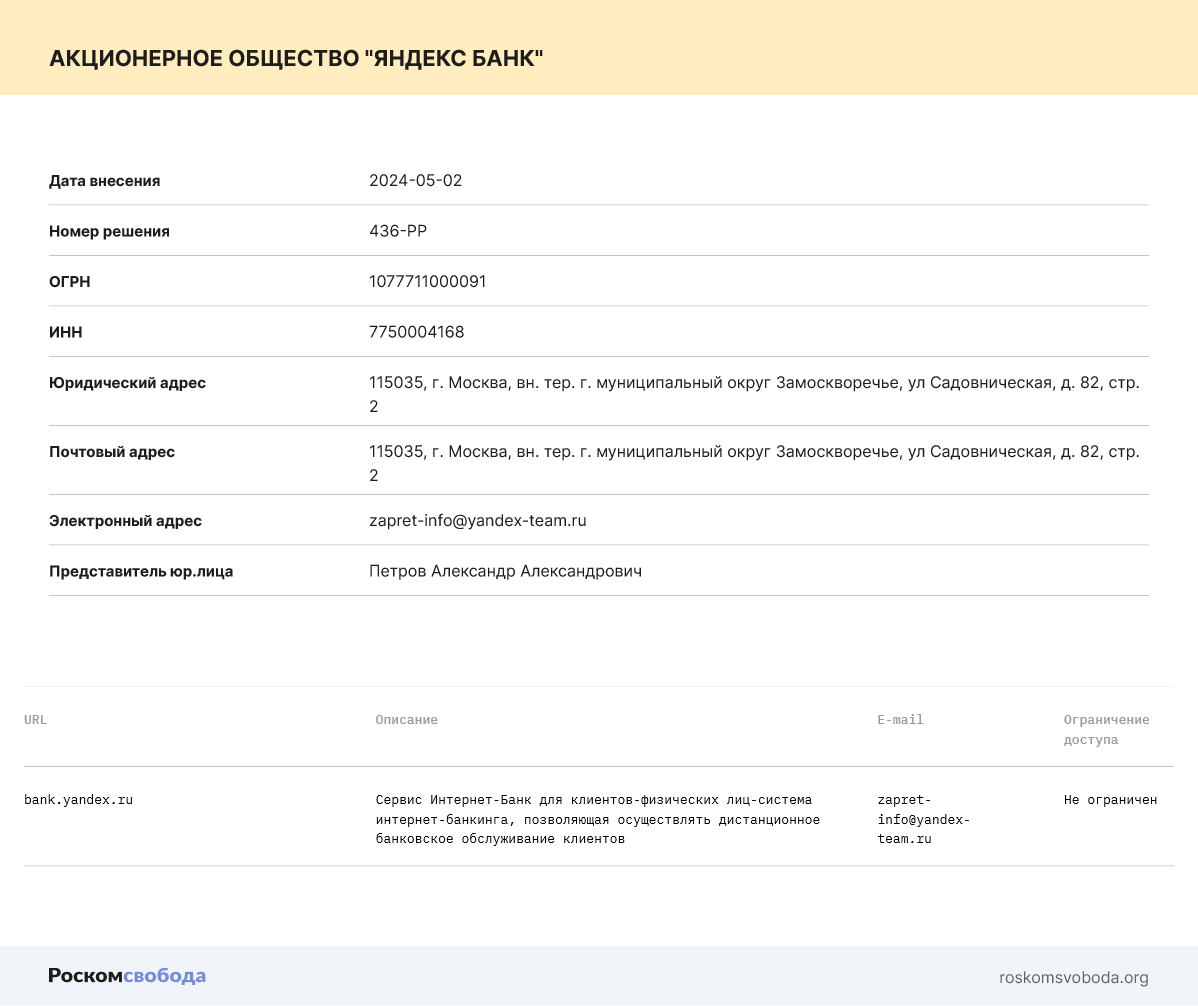This screenshot has height=1006, width=1198.
Task: Select the ОГРН value 1077711000091
Action: pos(427,281)
